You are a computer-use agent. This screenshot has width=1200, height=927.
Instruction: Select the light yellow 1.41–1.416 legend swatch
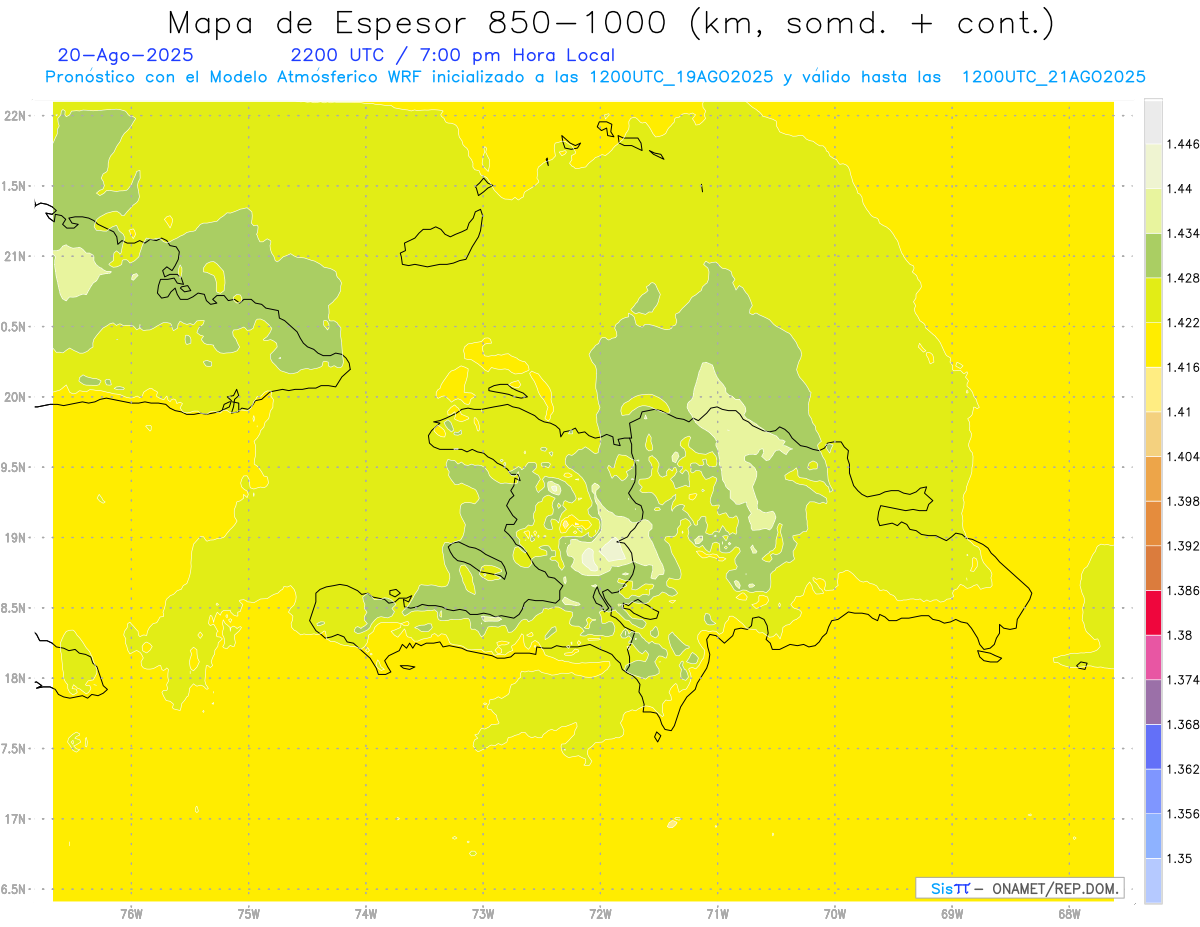coord(1153,389)
